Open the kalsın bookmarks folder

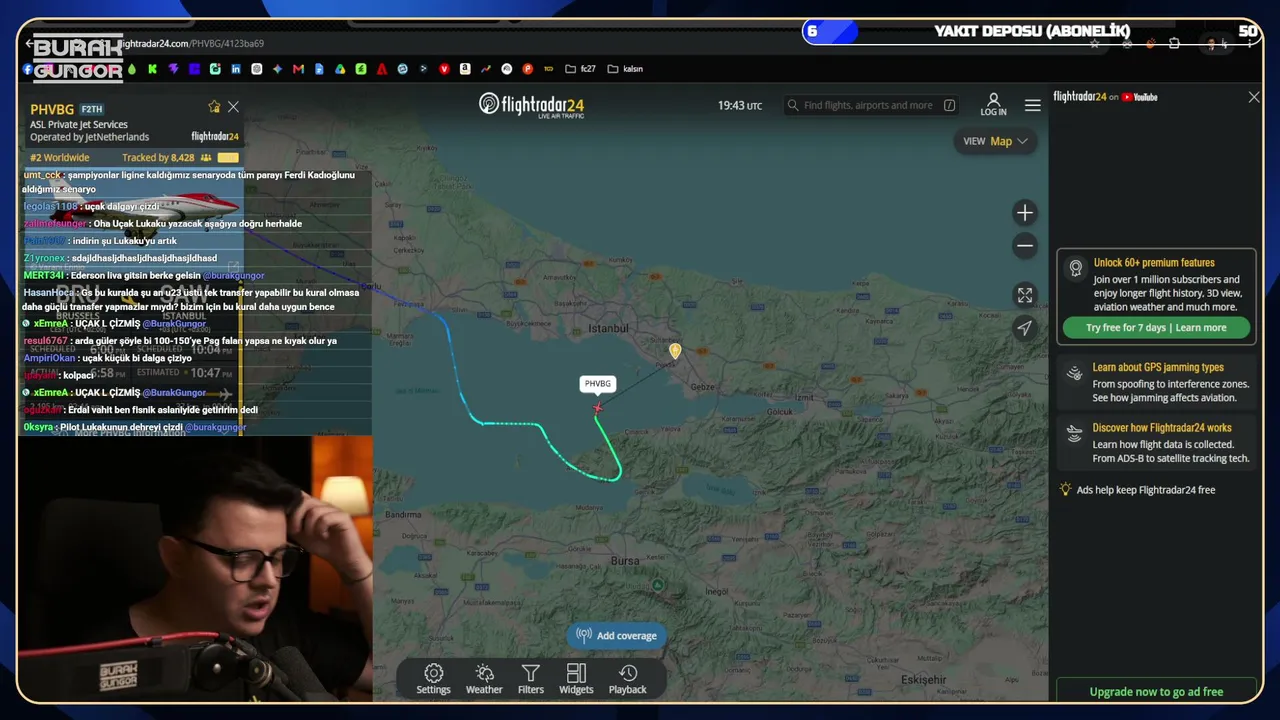(x=625, y=69)
